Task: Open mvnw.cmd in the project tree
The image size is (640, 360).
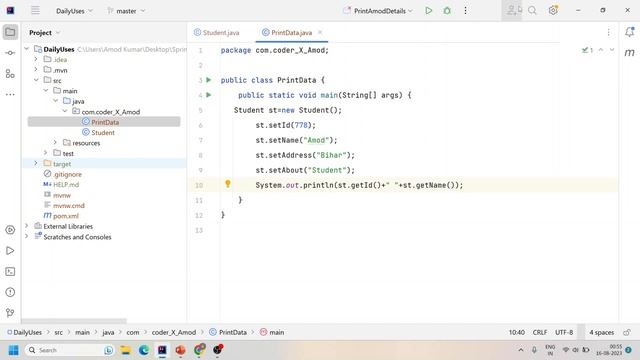Action: (64, 205)
